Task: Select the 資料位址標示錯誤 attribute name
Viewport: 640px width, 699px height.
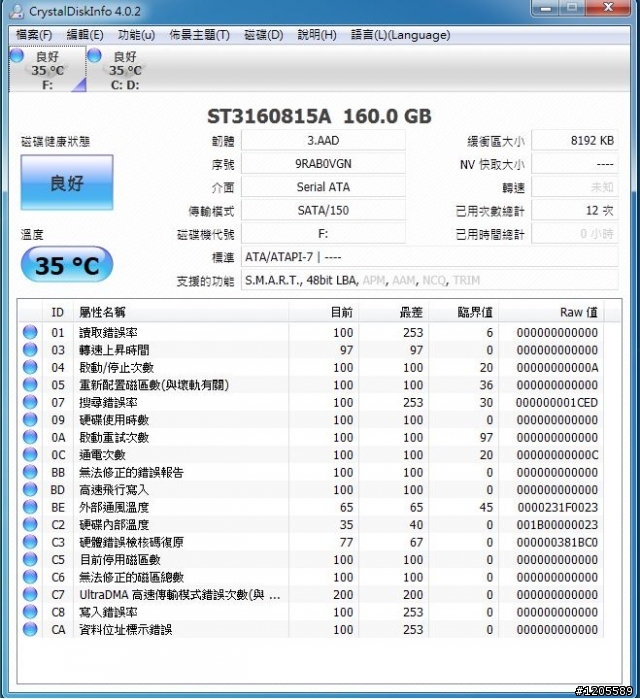Action: 126,630
